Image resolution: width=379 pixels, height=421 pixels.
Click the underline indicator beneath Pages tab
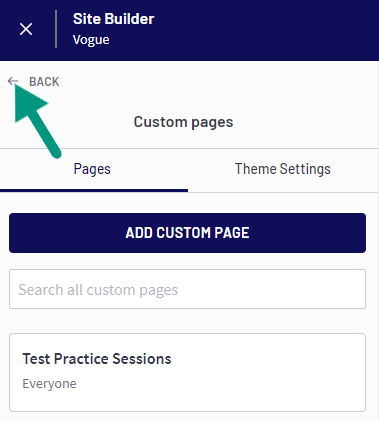[x=94, y=191]
